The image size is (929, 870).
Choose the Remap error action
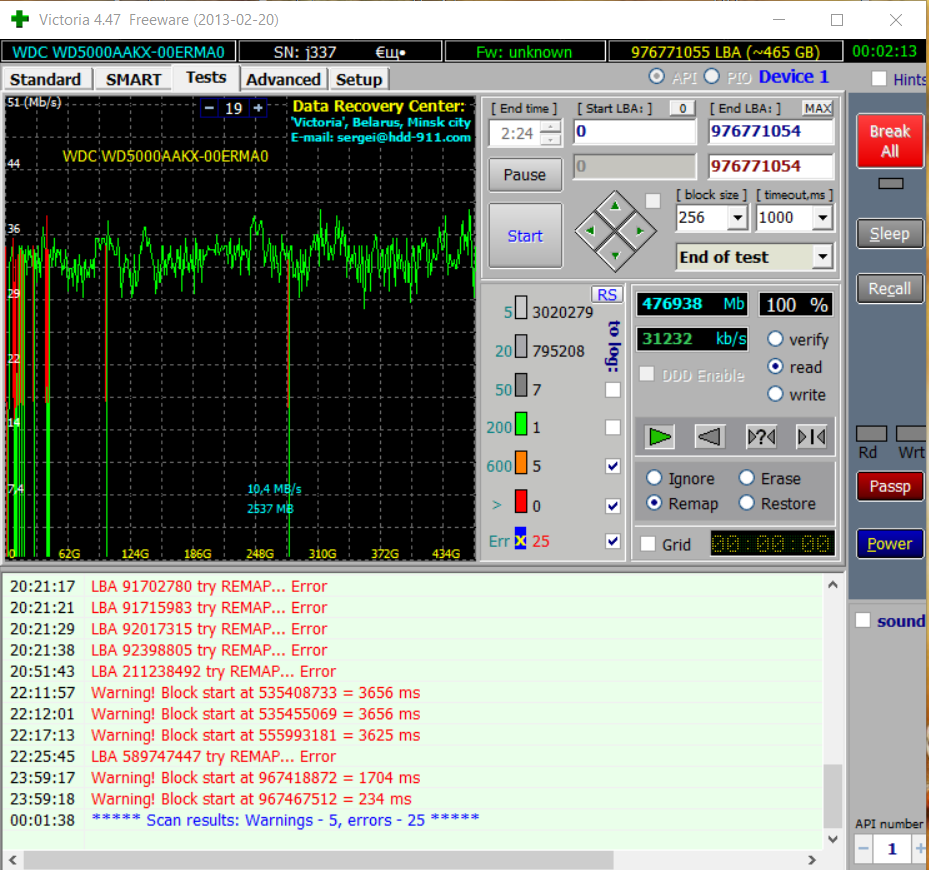coord(653,503)
